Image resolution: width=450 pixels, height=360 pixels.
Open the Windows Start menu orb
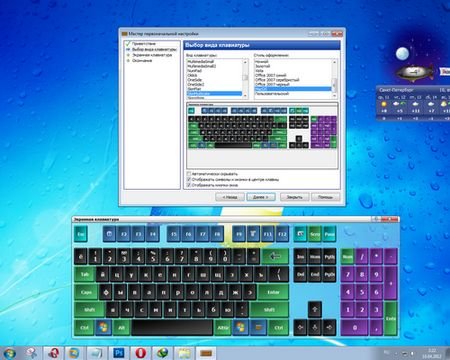9,353
